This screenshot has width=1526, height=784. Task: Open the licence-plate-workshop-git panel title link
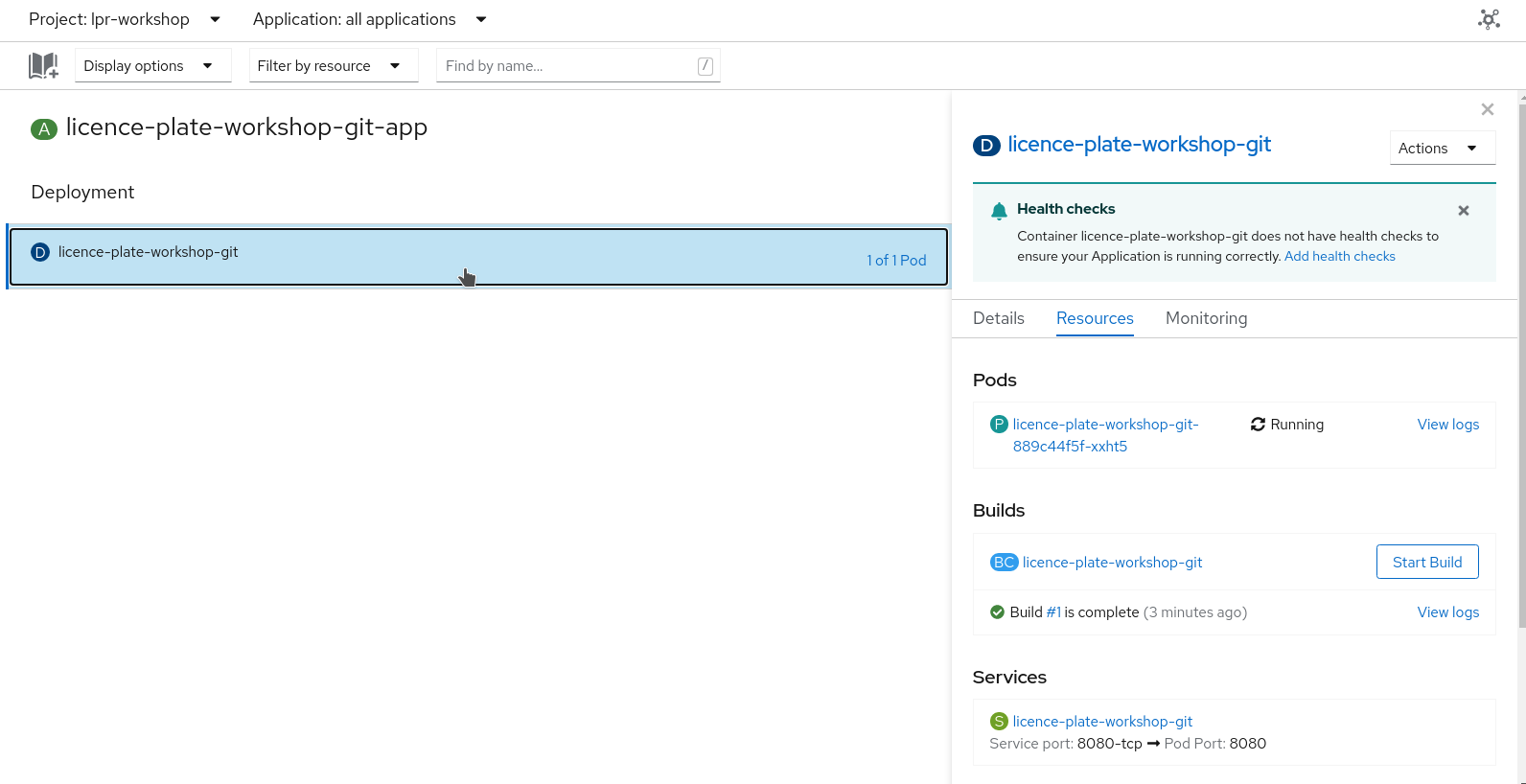1140,145
